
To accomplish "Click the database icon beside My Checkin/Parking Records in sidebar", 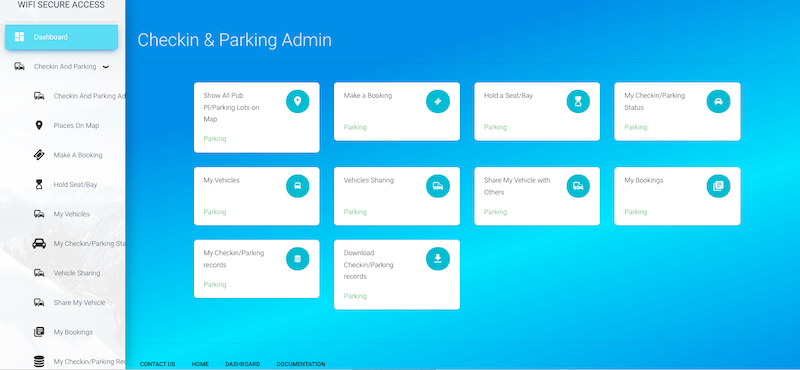I will (39, 361).
